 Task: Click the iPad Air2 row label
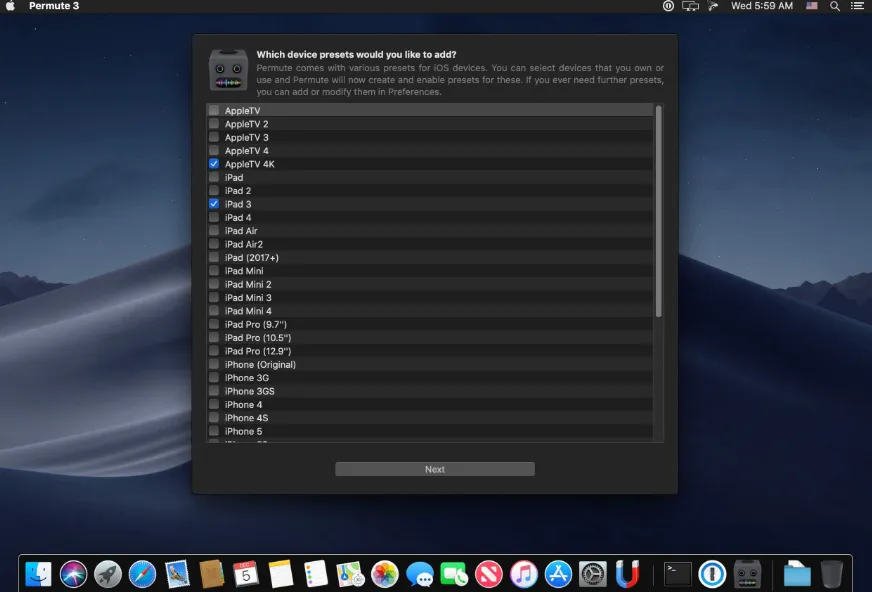point(244,244)
